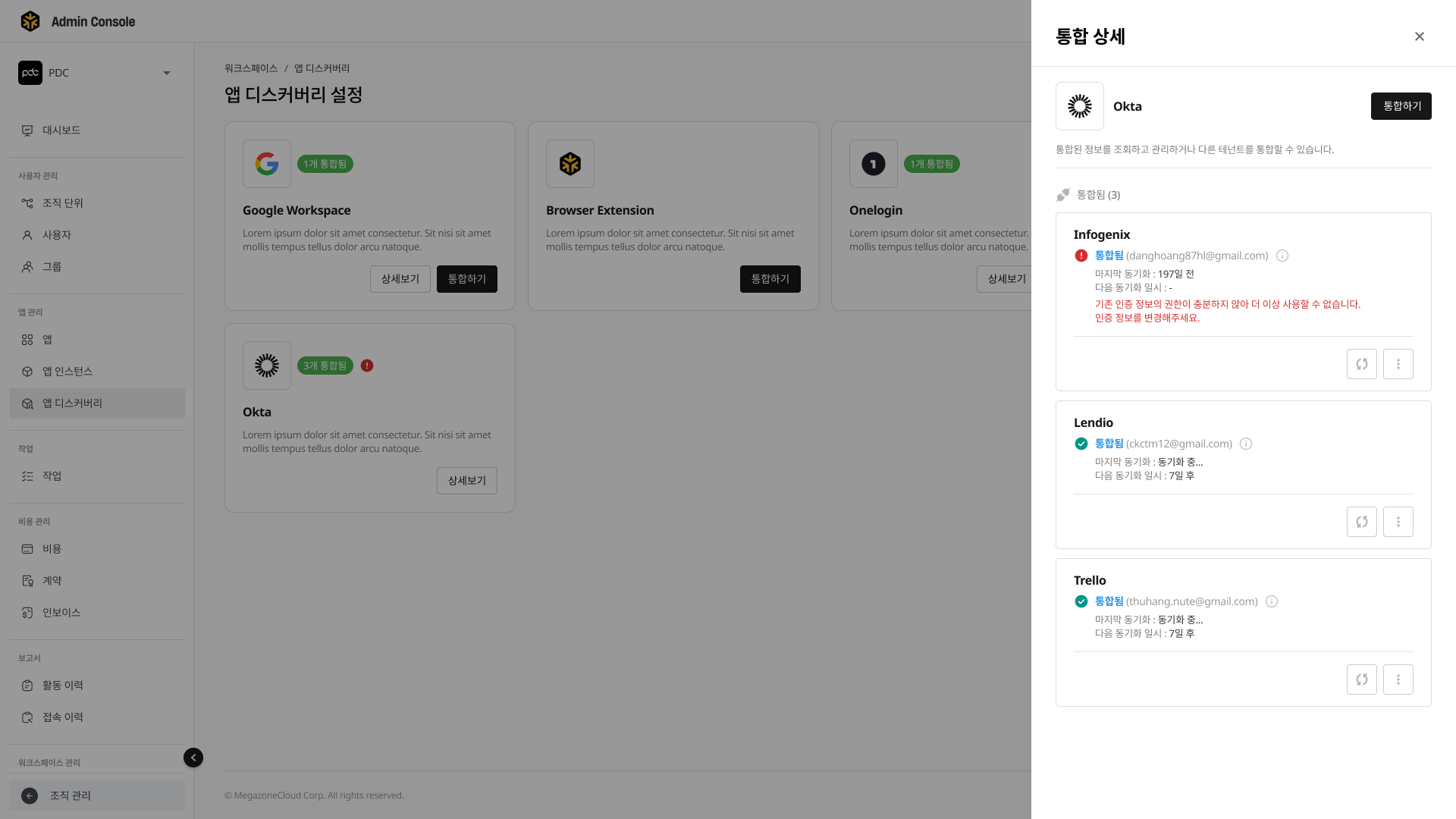Click info icon next to thuhang.nute@gmail.com

1272,601
